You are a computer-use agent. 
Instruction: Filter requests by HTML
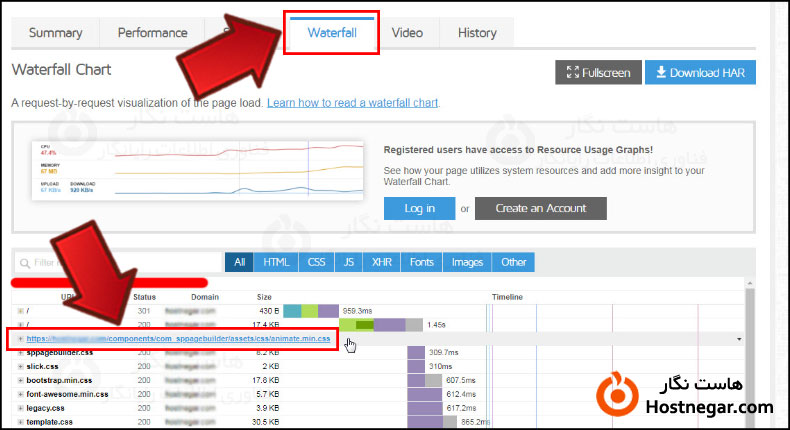pos(276,262)
